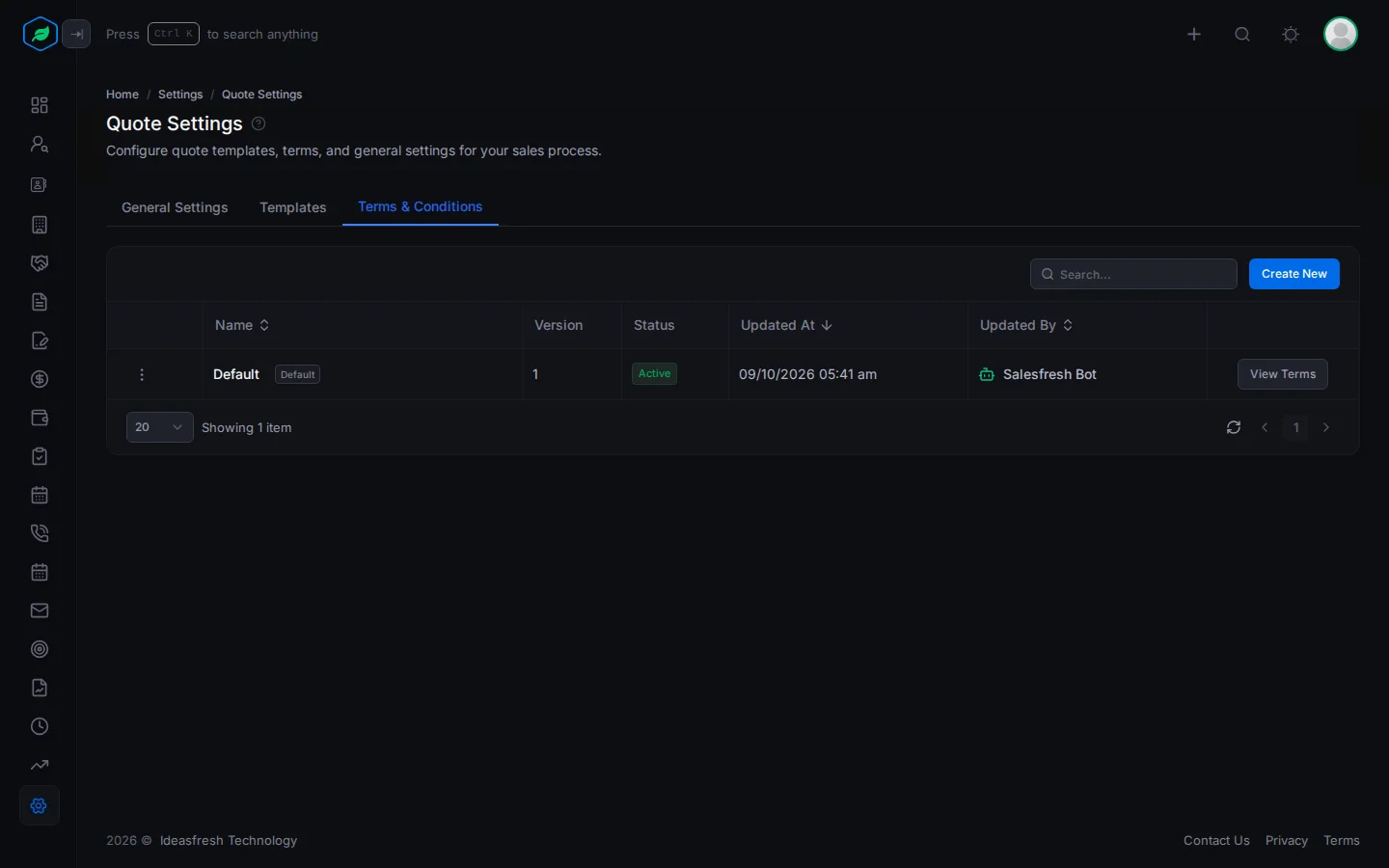The width and height of the screenshot is (1389, 868).
Task: Open the document lines sidebar icon
Action: click(40, 302)
